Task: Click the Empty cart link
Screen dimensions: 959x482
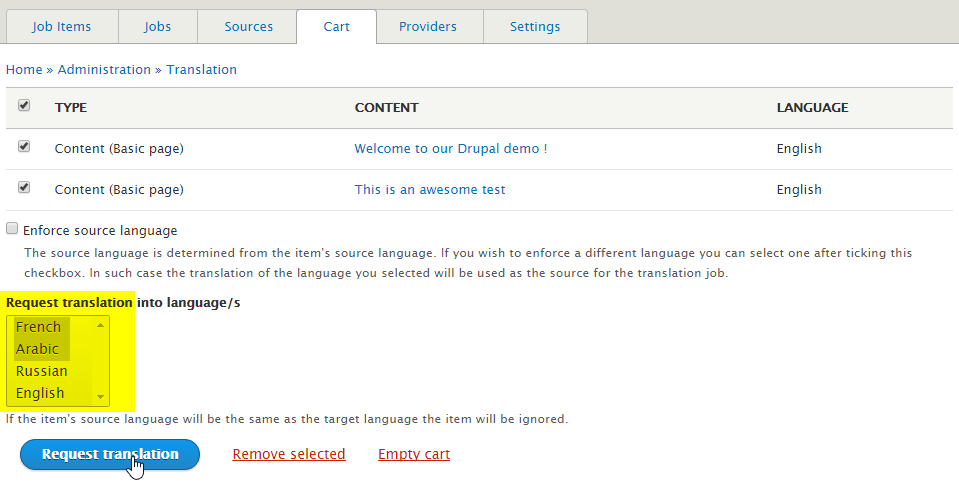Action: point(413,454)
